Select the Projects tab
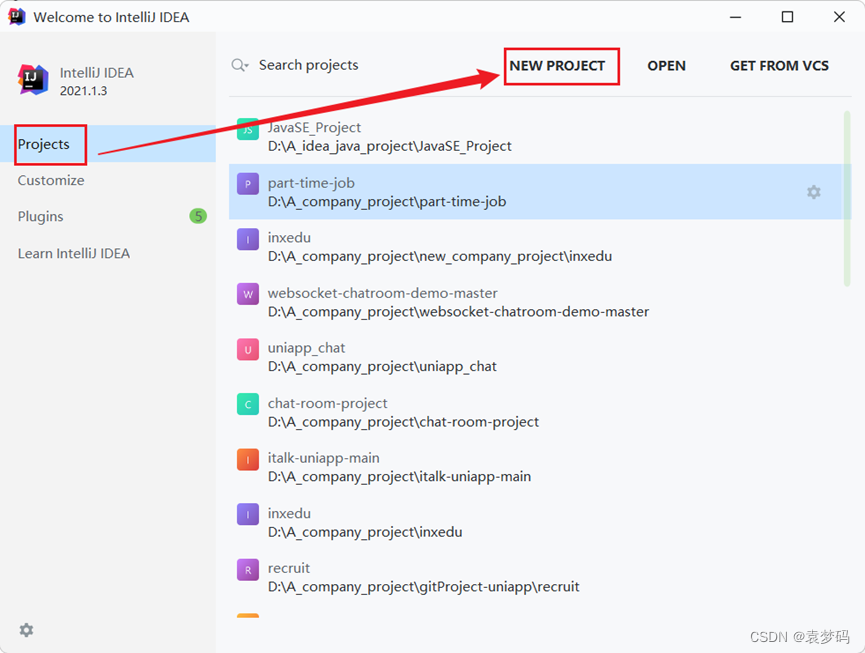865x653 pixels. (x=44, y=144)
